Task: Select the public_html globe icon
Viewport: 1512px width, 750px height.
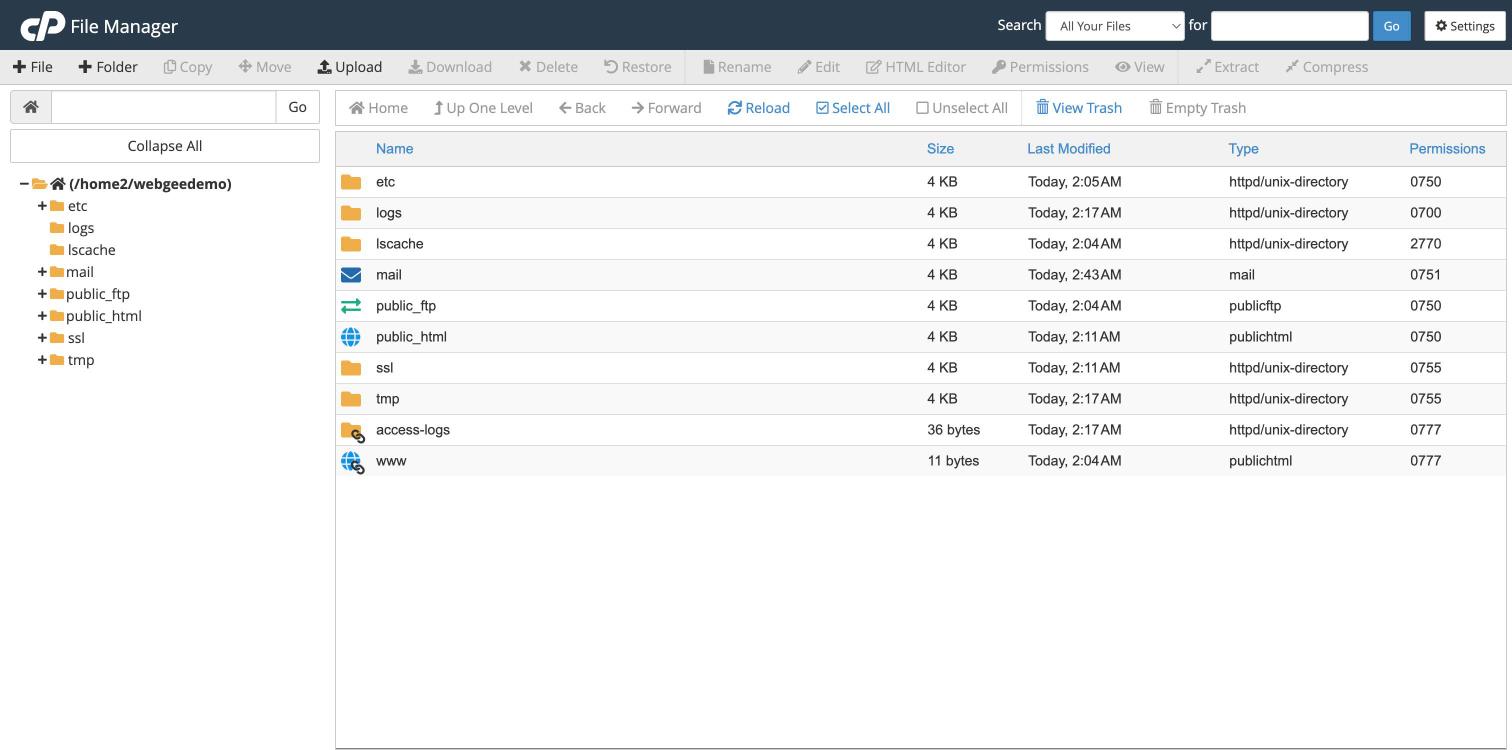Action: pos(351,337)
